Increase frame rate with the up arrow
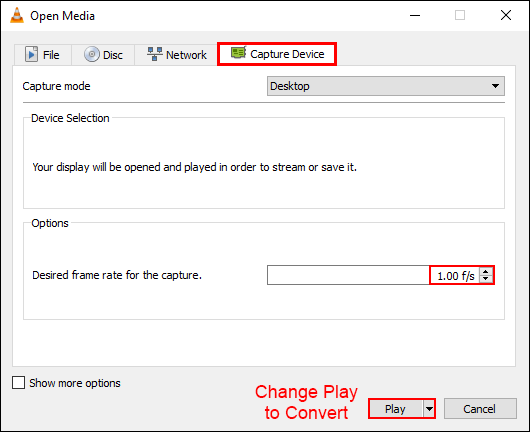Screen dimensions: 530x432 [x=486, y=271]
